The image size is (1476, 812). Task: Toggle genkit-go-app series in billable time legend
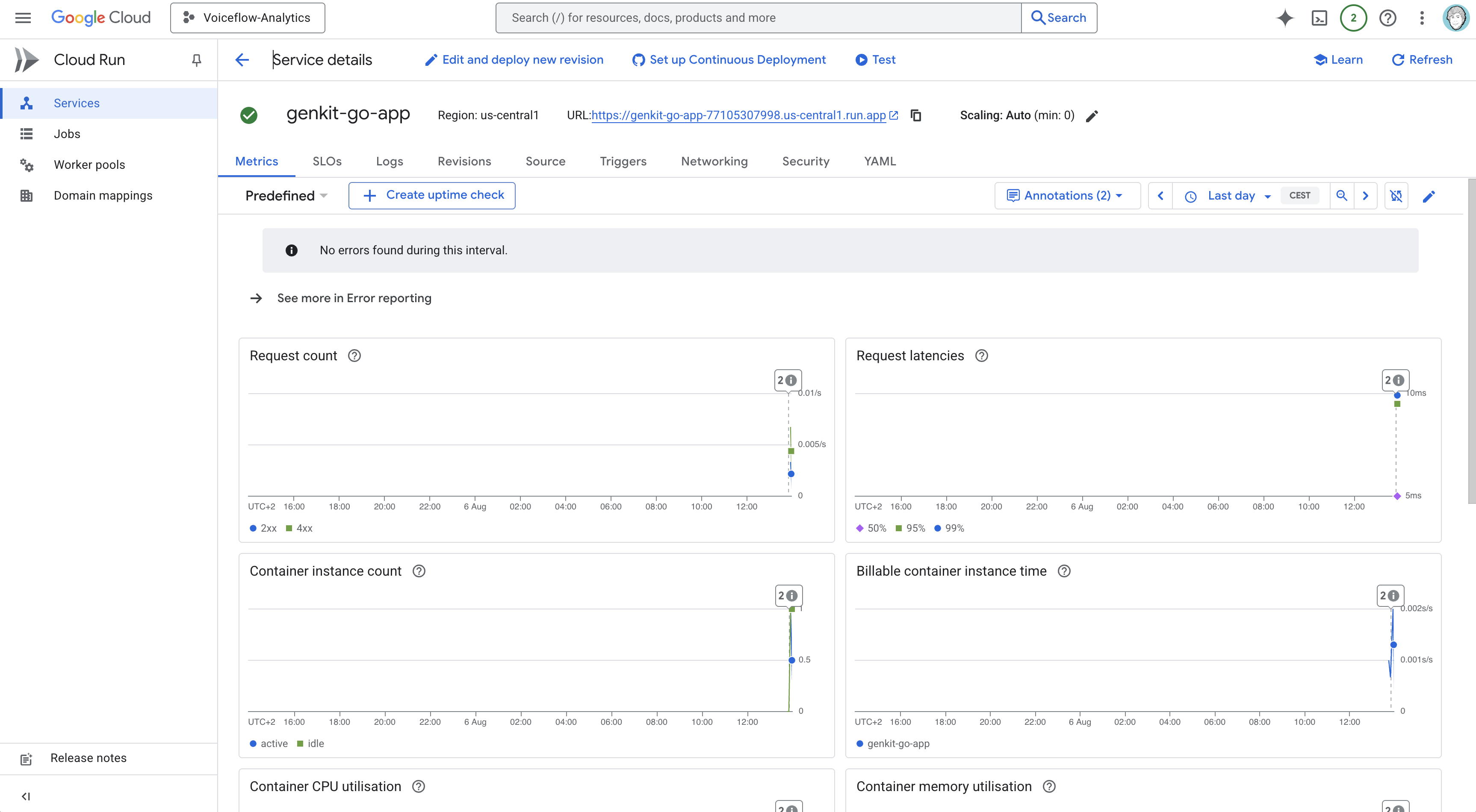click(x=893, y=743)
